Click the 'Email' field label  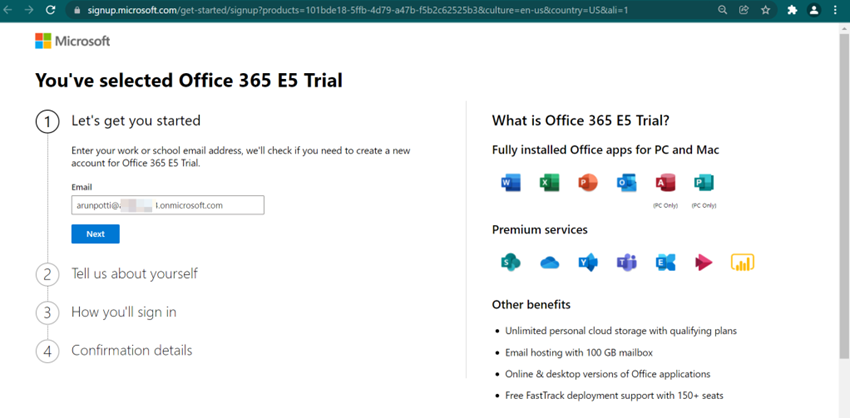pyautogui.click(x=82, y=187)
